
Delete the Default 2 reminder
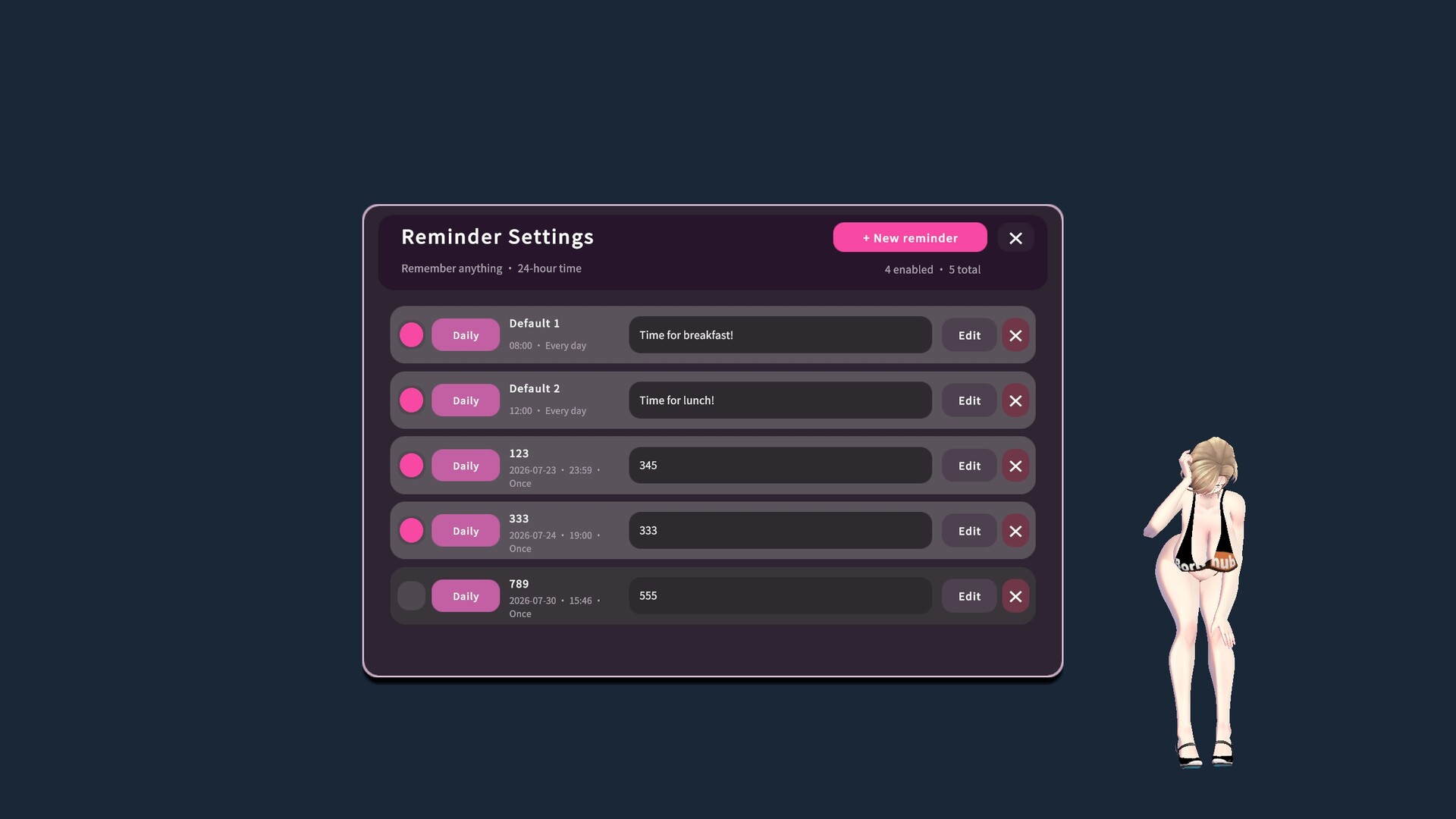coord(1015,400)
